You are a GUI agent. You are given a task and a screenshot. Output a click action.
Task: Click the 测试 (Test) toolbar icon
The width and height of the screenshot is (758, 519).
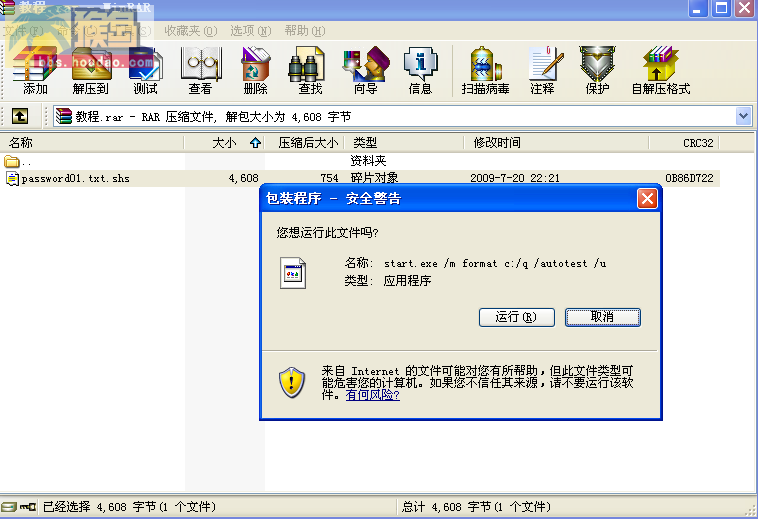(x=146, y=71)
